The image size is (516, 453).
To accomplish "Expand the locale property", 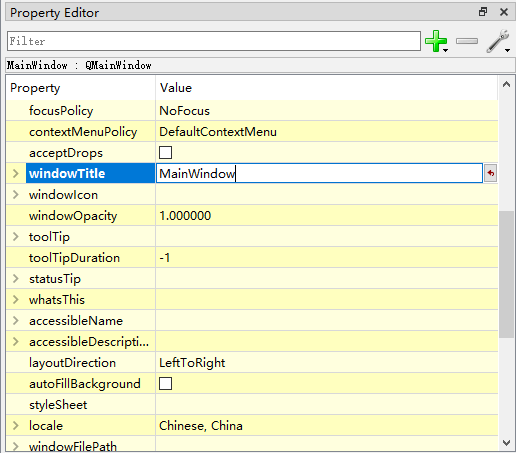I will tap(15, 425).
